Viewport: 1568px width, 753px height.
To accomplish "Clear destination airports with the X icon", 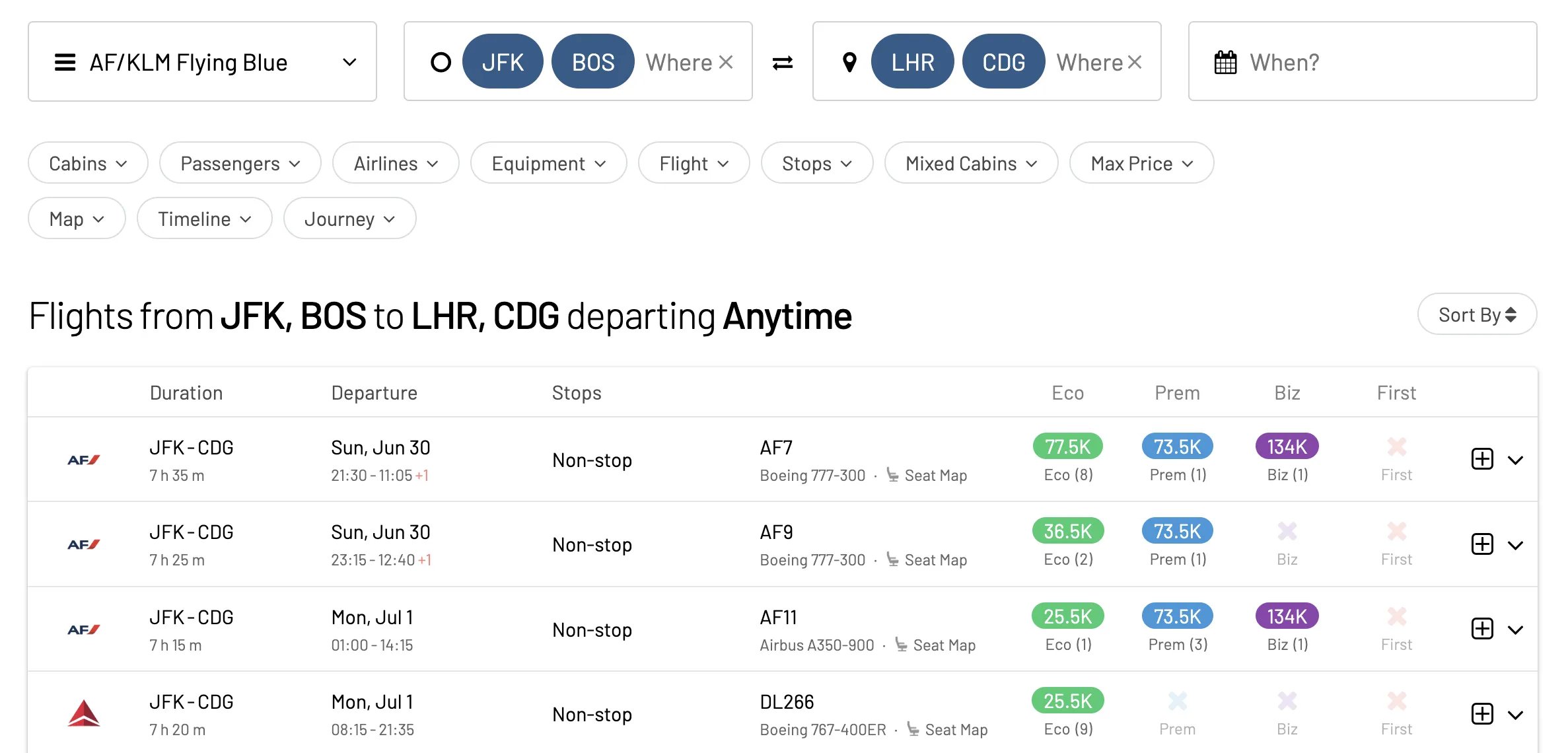I will [1135, 62].
